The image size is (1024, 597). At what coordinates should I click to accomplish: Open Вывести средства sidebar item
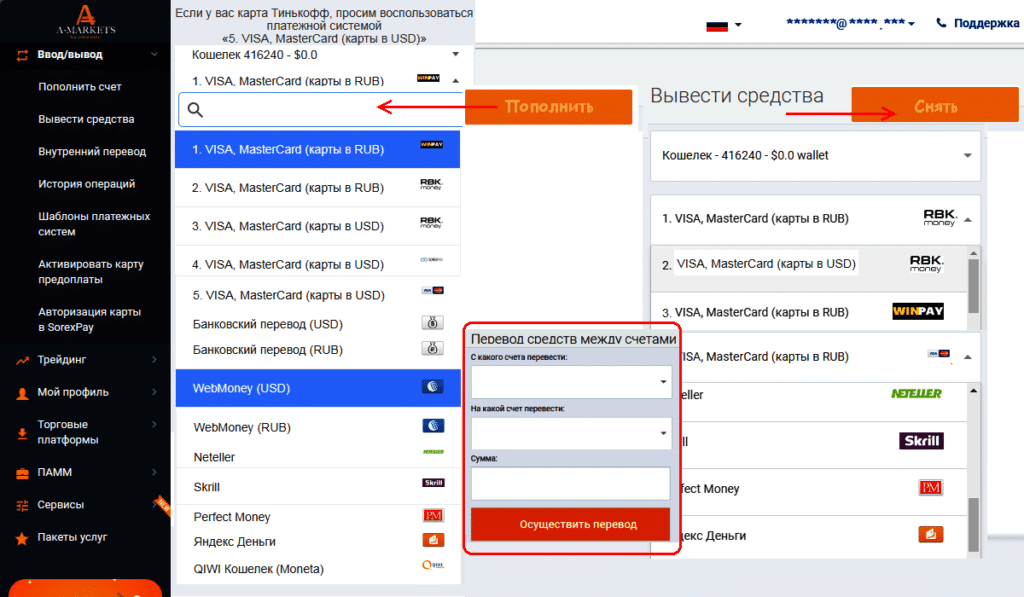[x=86, y=120]
